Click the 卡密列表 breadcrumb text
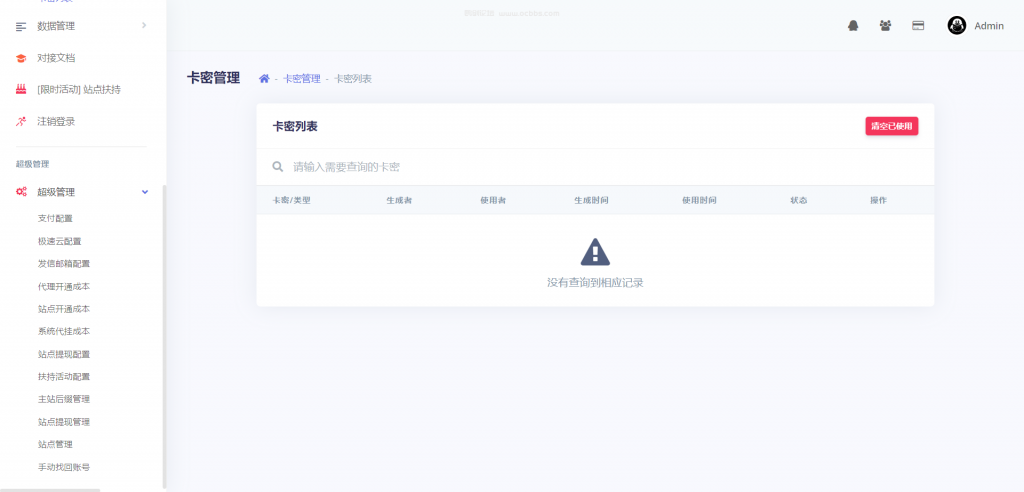 [x=353, y=78]
